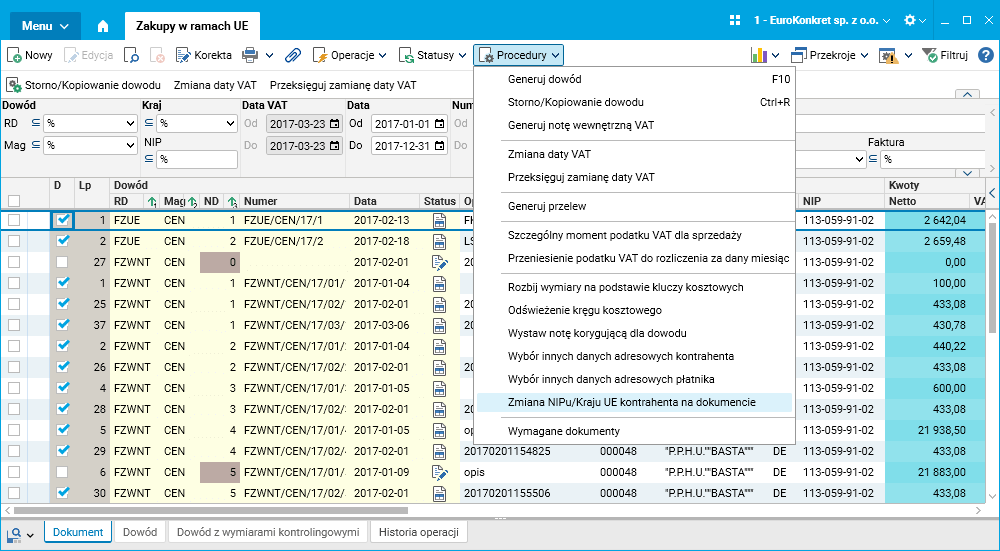The image size is (1000, 551).
Task: Click the printer icon in toolbar
Action: pos(250,56)
